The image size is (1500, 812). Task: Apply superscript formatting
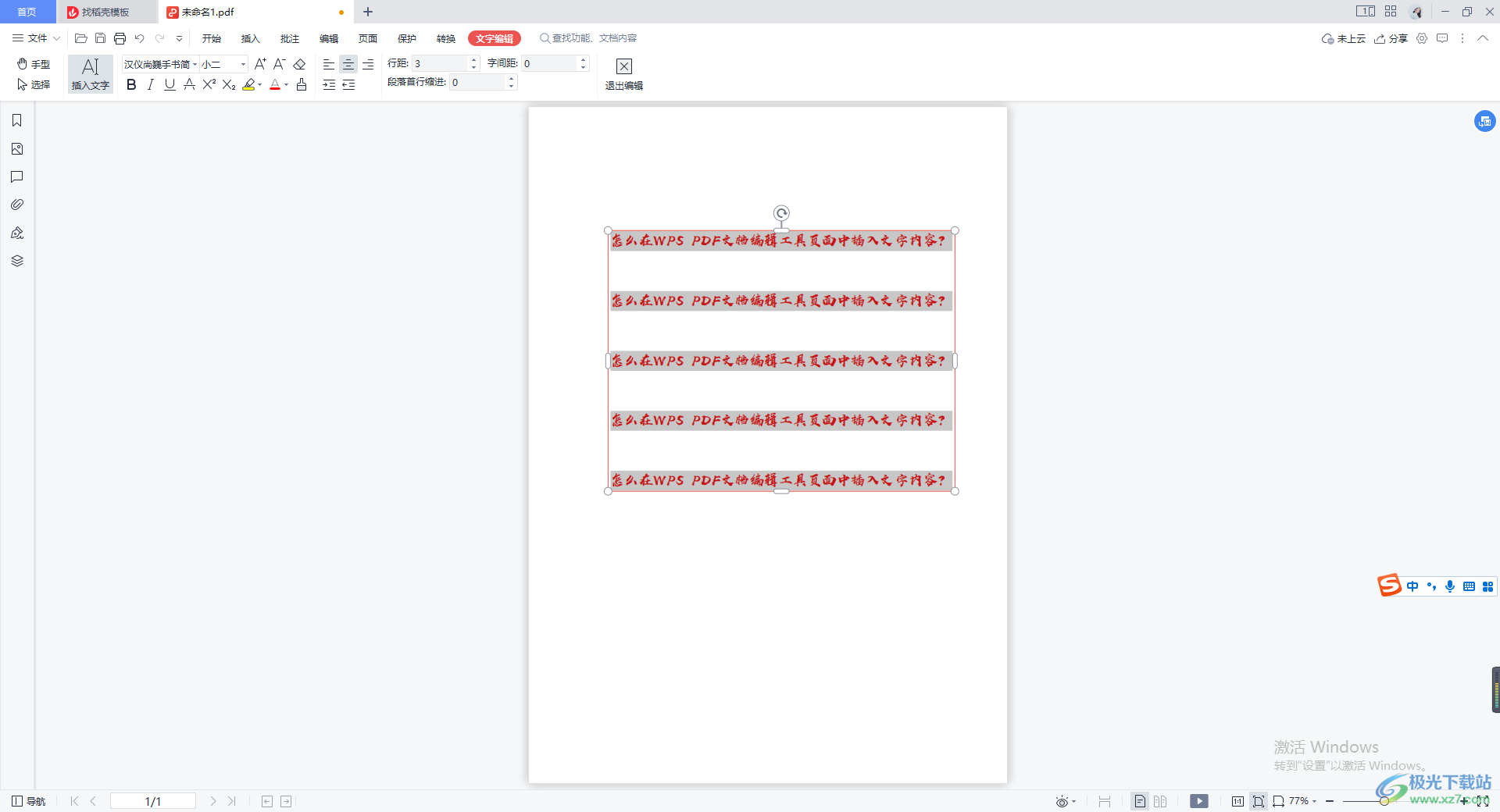coord(209,84)
